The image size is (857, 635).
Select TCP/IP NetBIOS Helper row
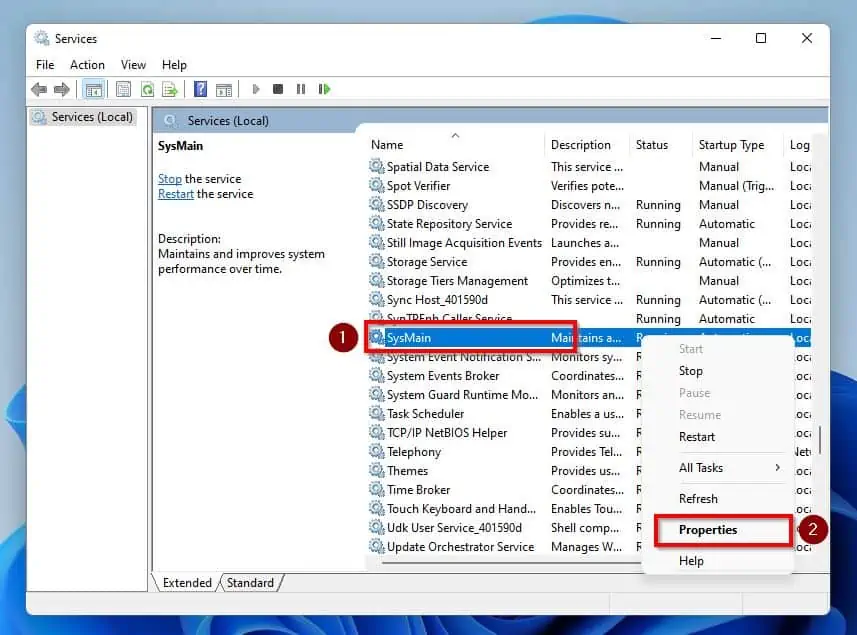pos(504,432)
